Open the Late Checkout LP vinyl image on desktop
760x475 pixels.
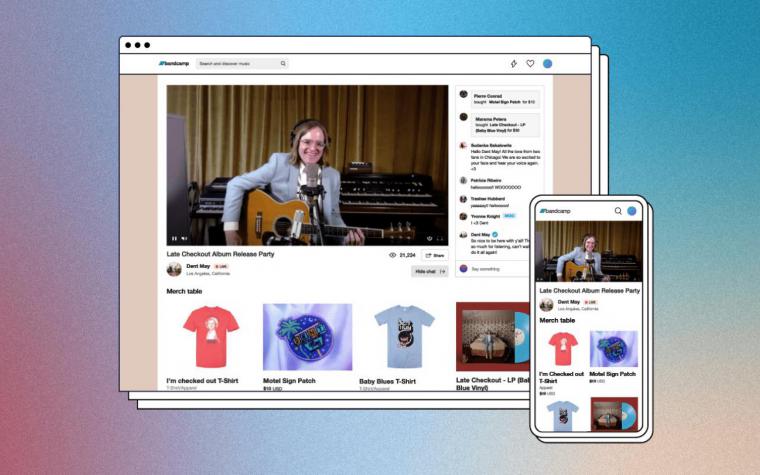coord(492,337)
